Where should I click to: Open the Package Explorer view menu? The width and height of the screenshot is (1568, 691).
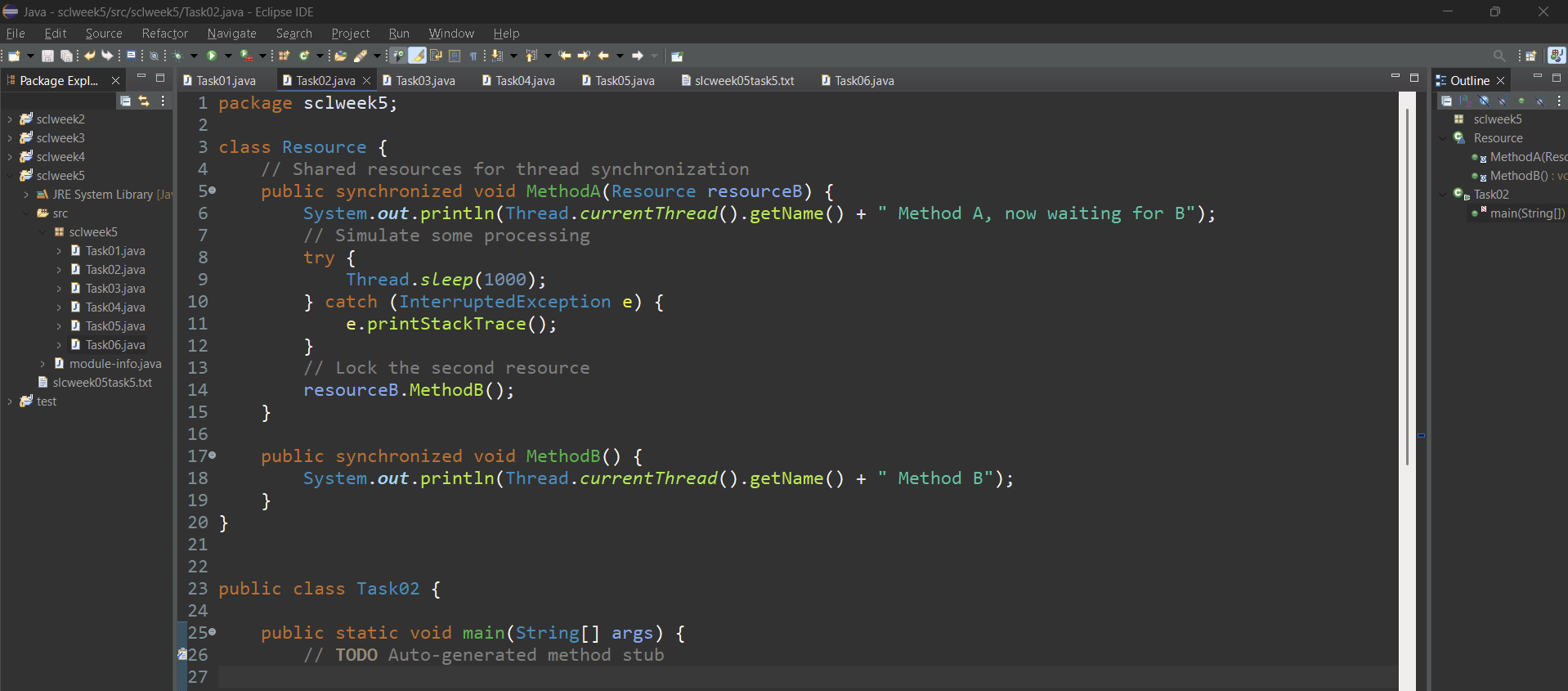point(164,101)
